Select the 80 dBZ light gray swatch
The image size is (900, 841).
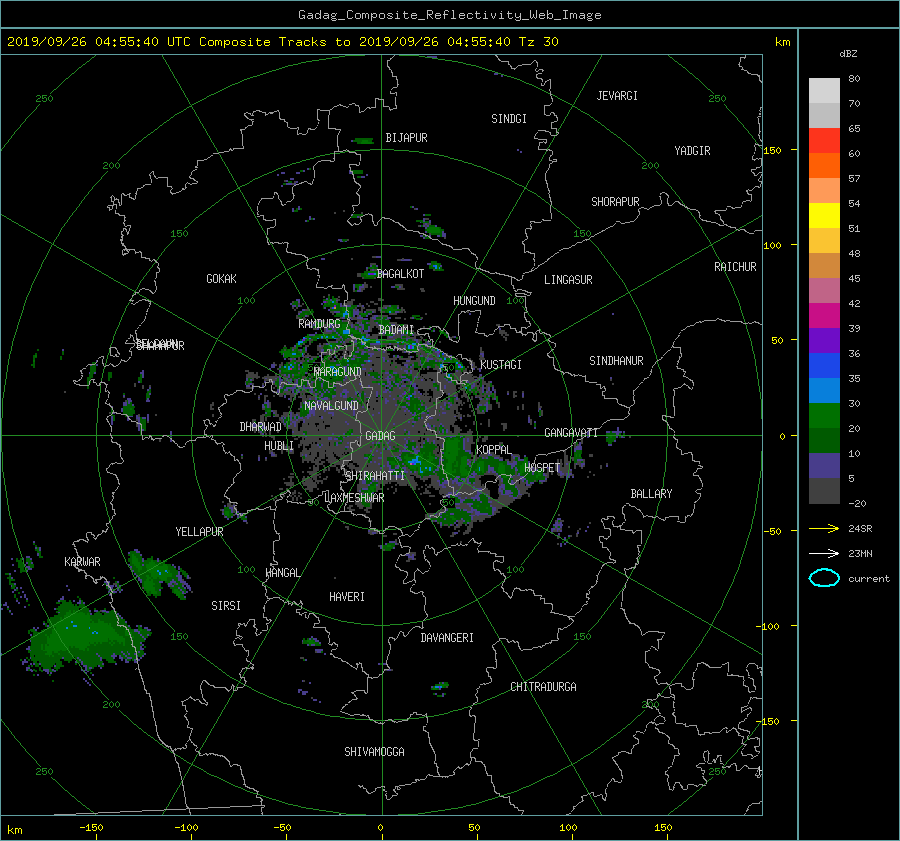point(824,90)
